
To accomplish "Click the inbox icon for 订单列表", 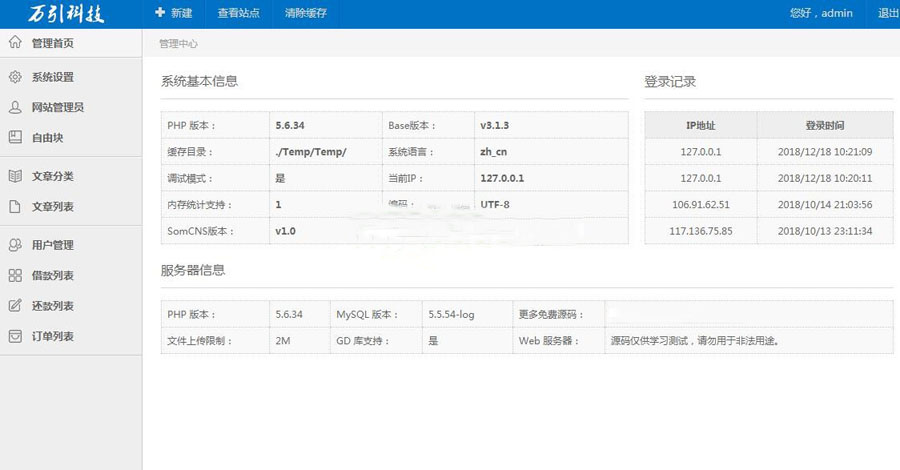I will point(15,337).
